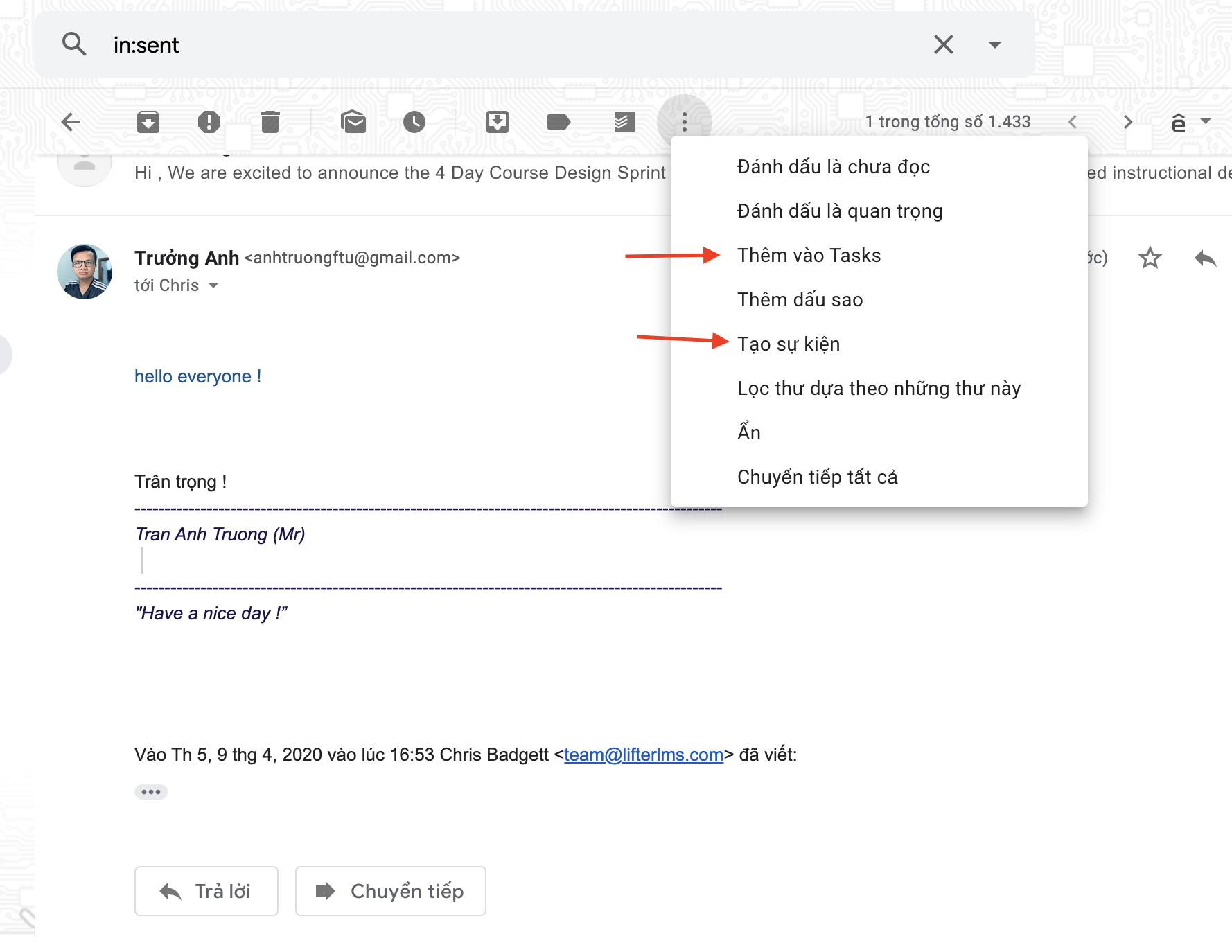
Task: Select 'Thêm vào Tasks' from the menu
Action: tap(809, 256)
